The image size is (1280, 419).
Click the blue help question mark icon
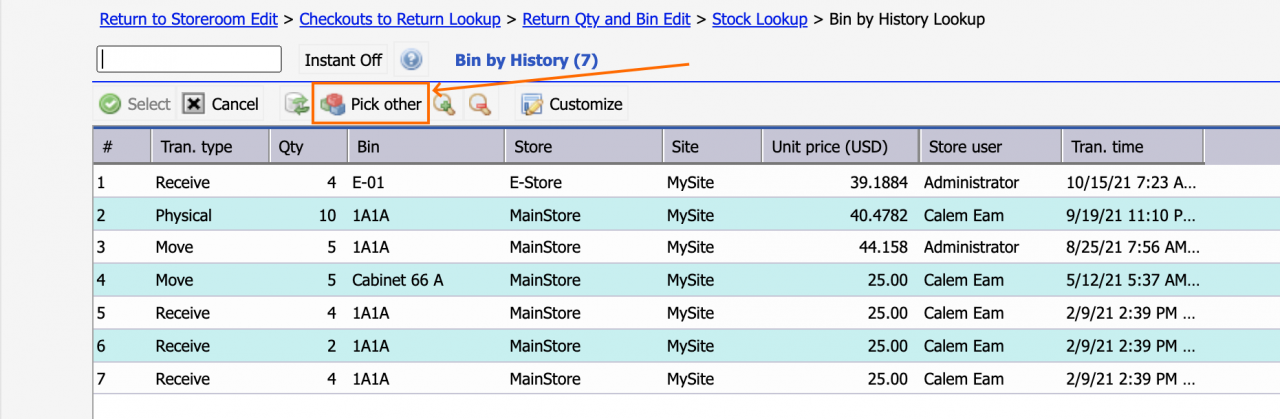click(411, 60)
